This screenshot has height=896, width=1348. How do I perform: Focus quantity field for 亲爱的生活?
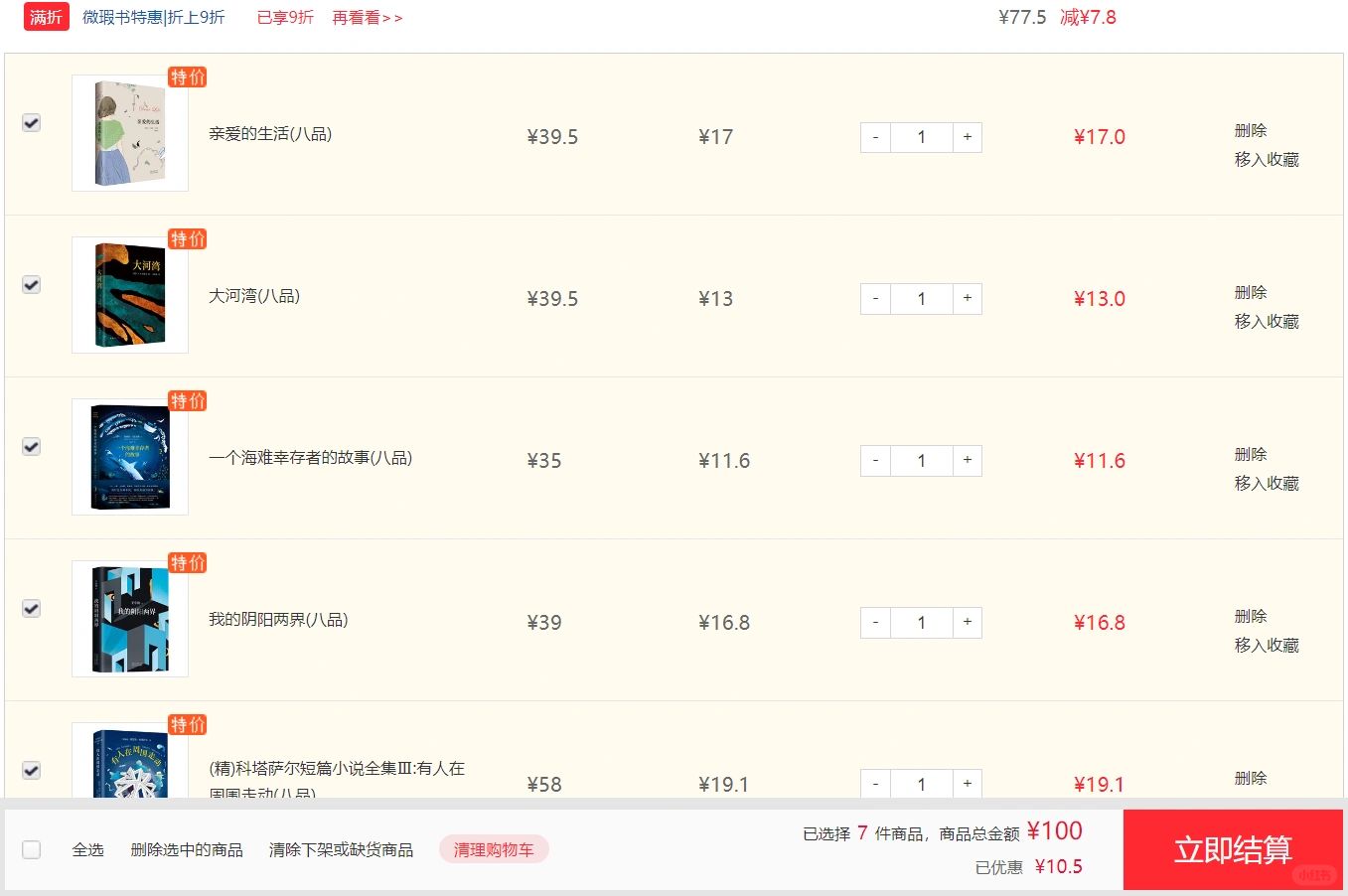(922, 137)
